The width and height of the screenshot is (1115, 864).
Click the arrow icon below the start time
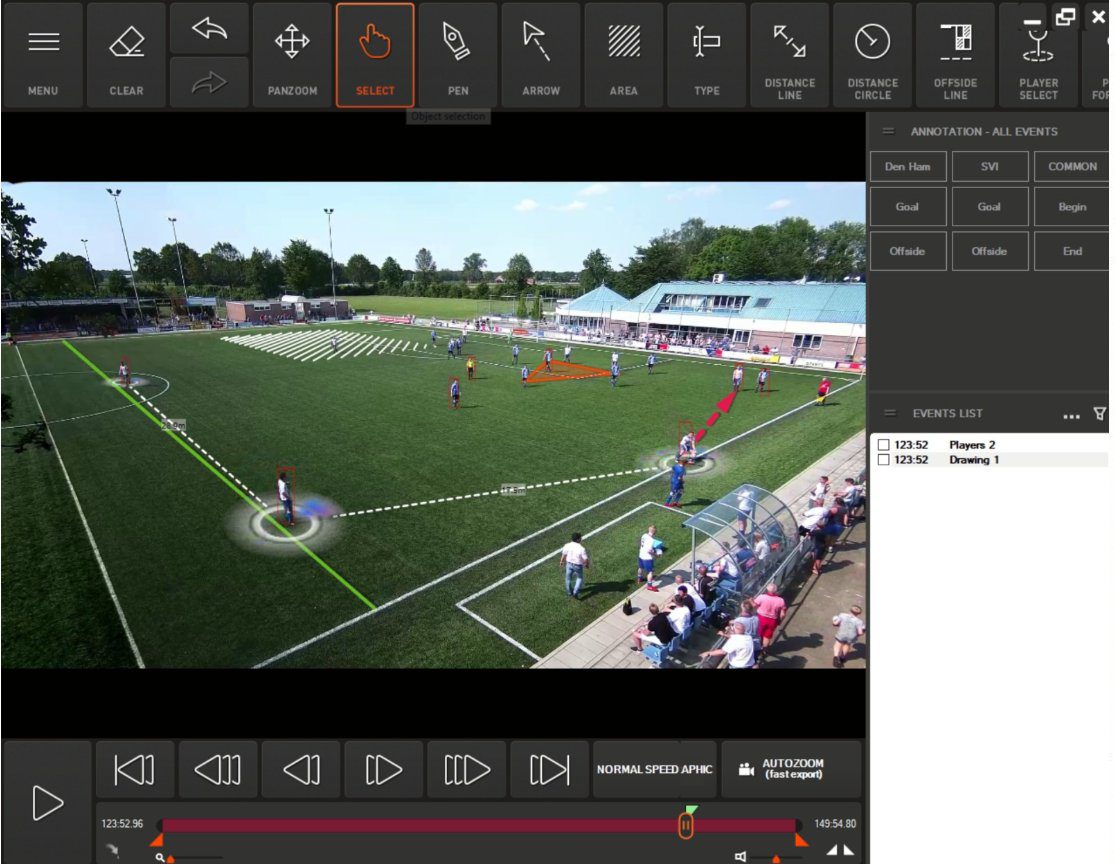coord(112,850)
